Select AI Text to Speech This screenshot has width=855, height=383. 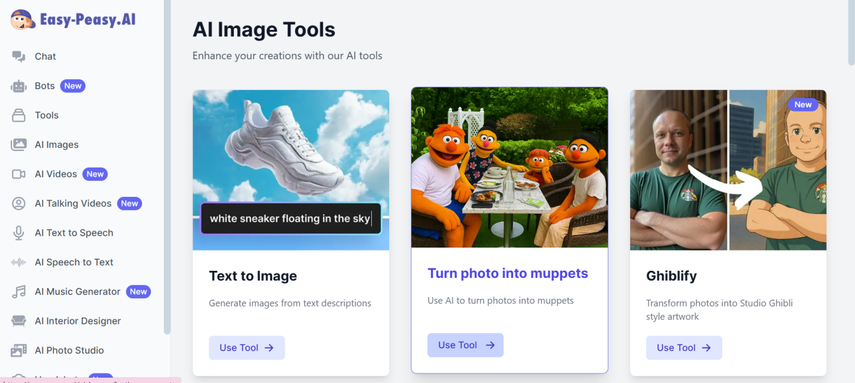point(74,233)
